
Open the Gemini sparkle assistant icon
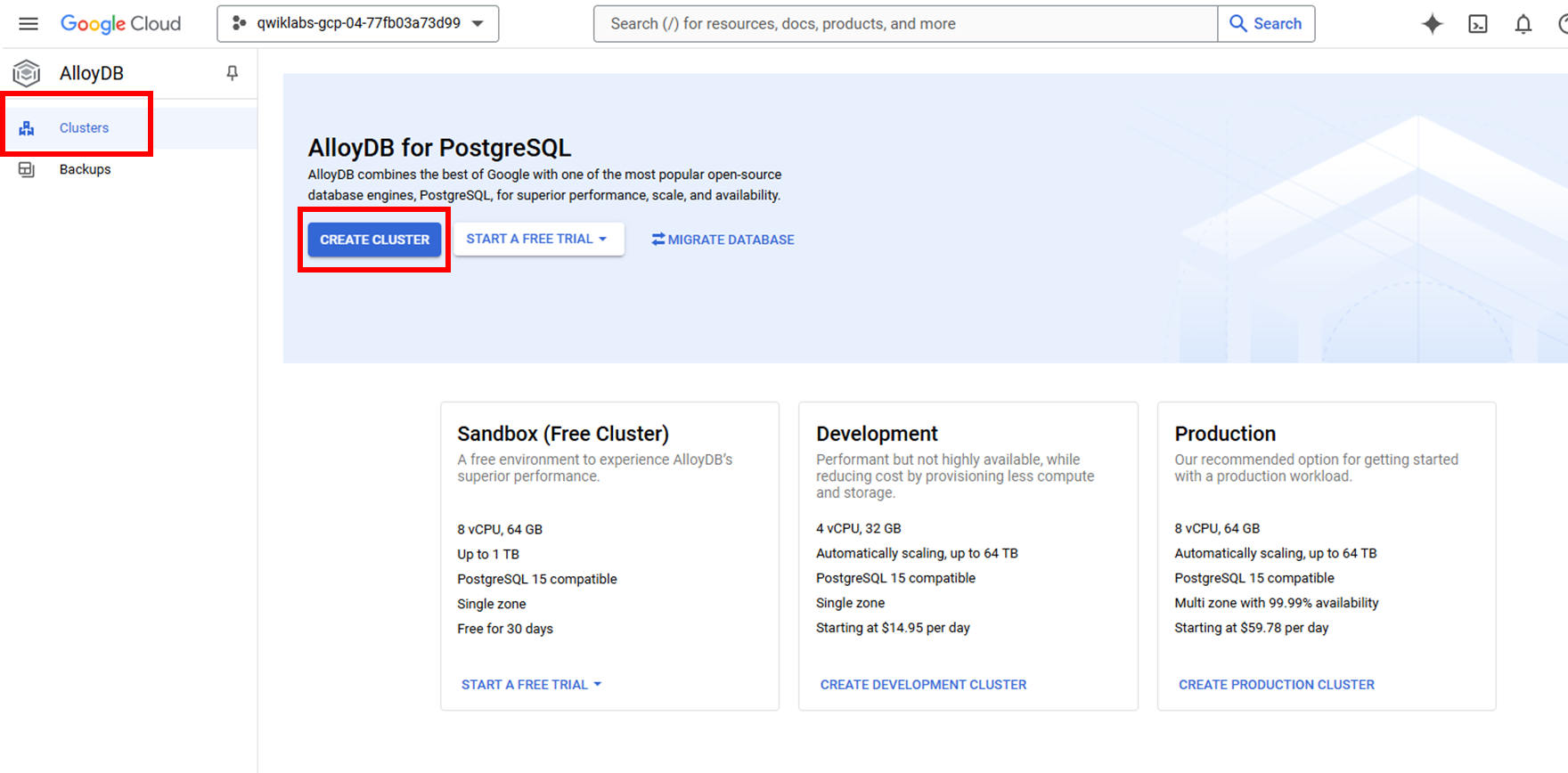point(1432,24)
